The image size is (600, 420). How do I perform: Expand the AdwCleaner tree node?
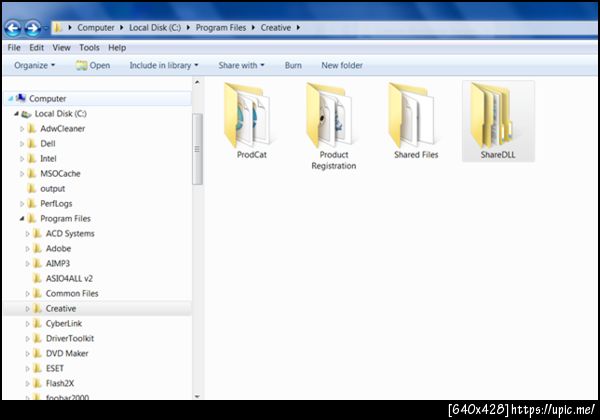(22, 129)
